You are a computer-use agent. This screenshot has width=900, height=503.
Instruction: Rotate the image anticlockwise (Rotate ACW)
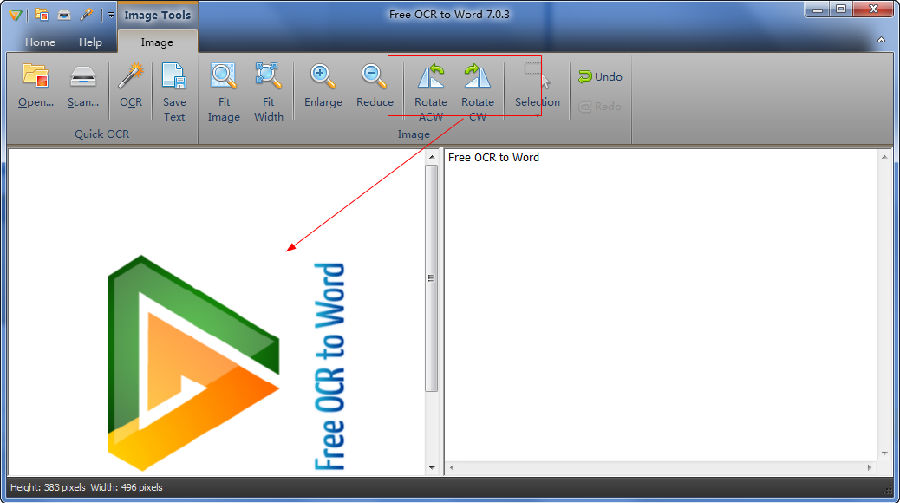click(x=431, y=92)
